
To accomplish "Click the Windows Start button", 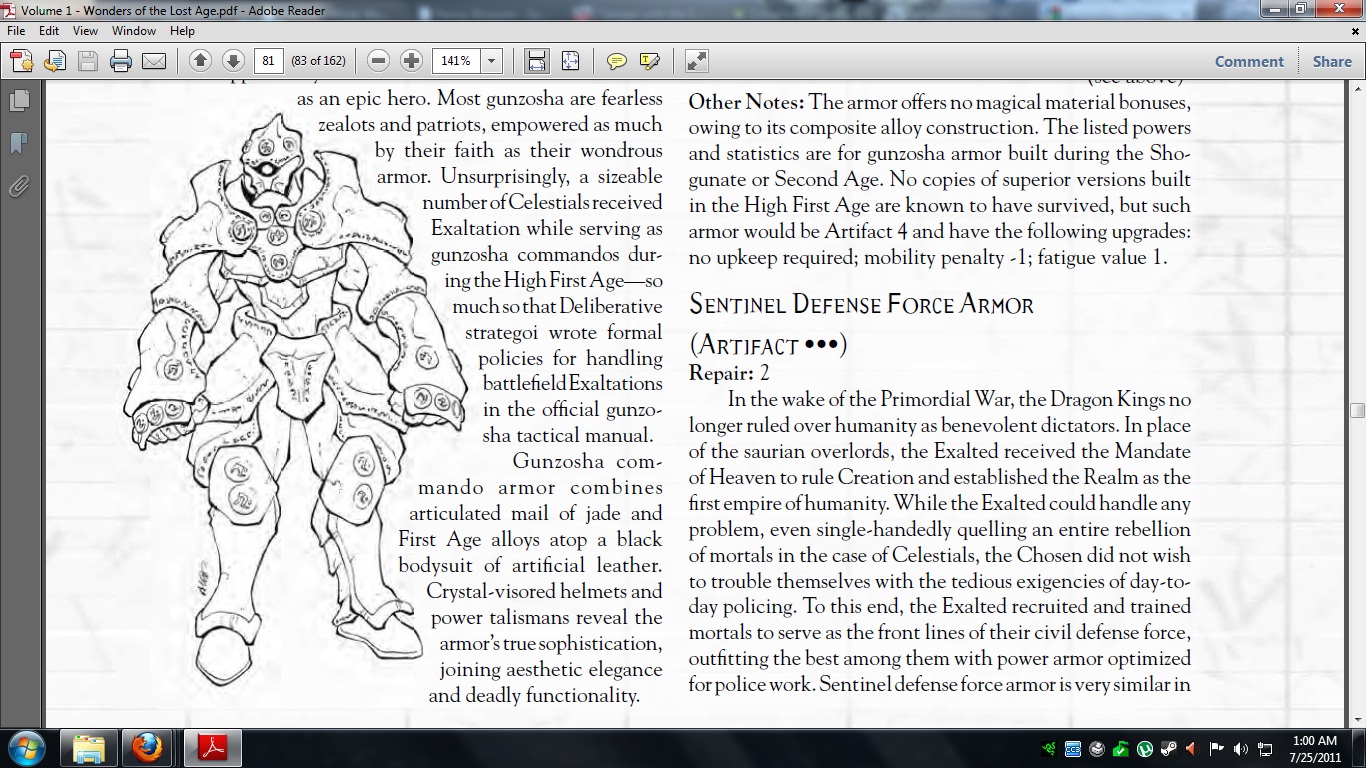I will coord(25,748).
